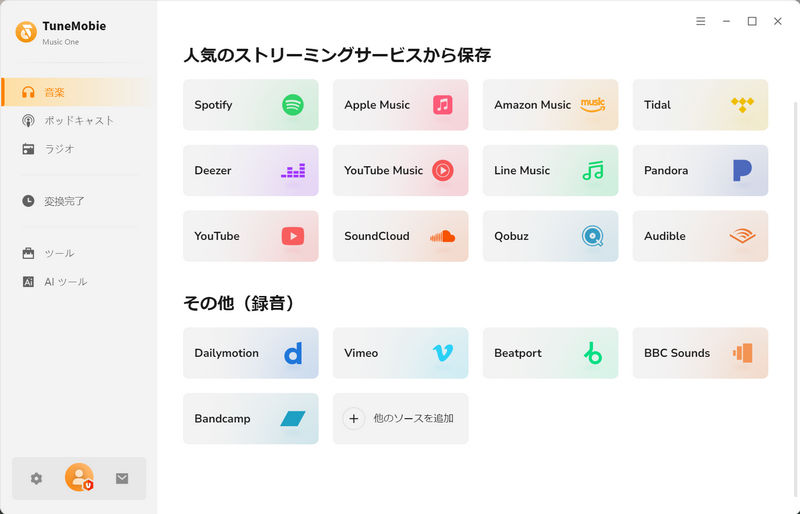Click the user account avatar icon
This screenshot has width=800, height=514.
tap(79, 478)
